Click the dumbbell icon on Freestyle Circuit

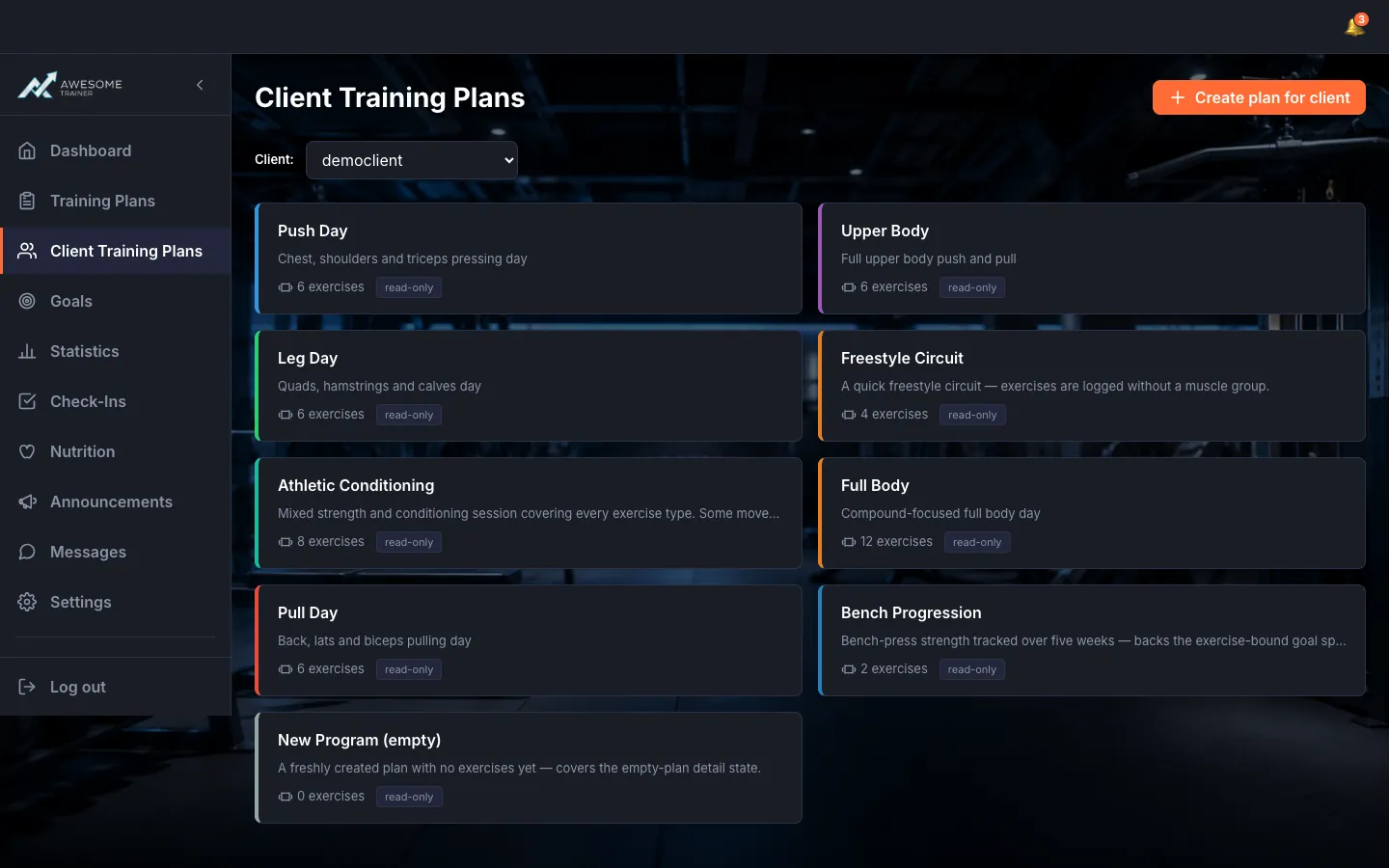coord(849,415)
